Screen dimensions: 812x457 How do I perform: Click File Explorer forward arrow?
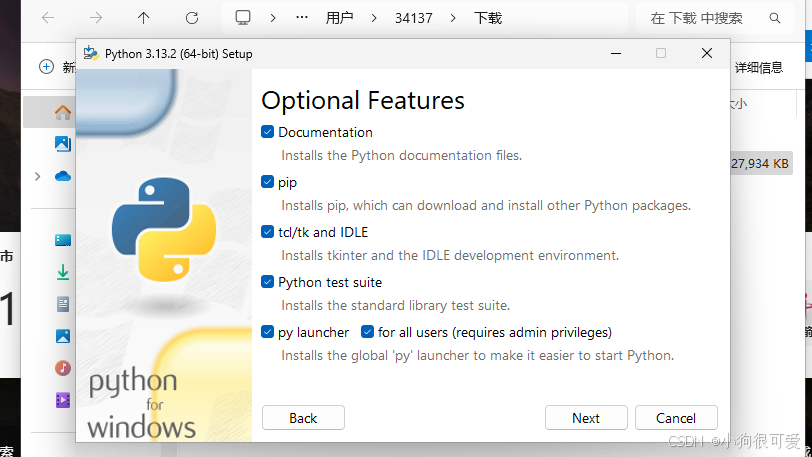coord(96,18)
